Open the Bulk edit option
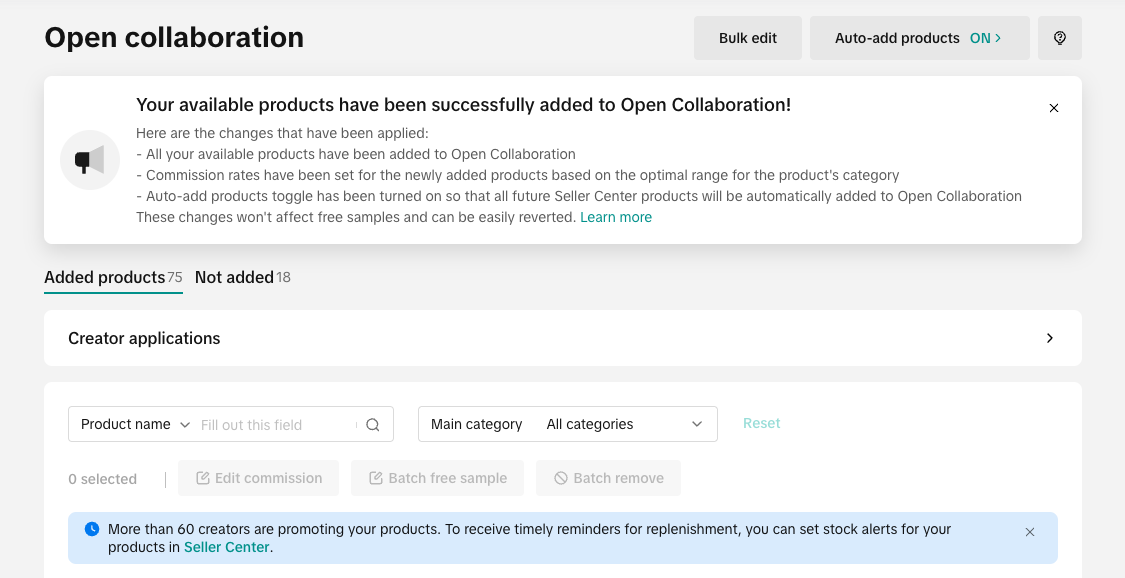The image size is (1125, 578). [748, 38]
